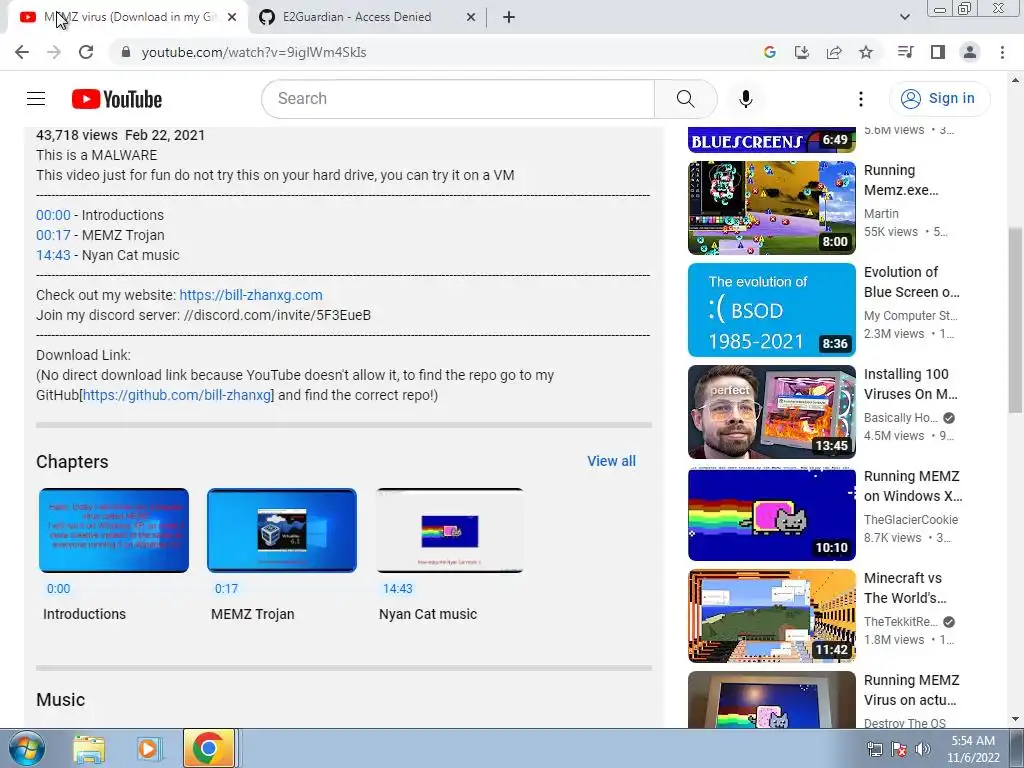Viewport: 1024px width, 768px height.
Task: Jump to 00:17 MEMZ Trojan timestamp link
Action: (53, 235)
